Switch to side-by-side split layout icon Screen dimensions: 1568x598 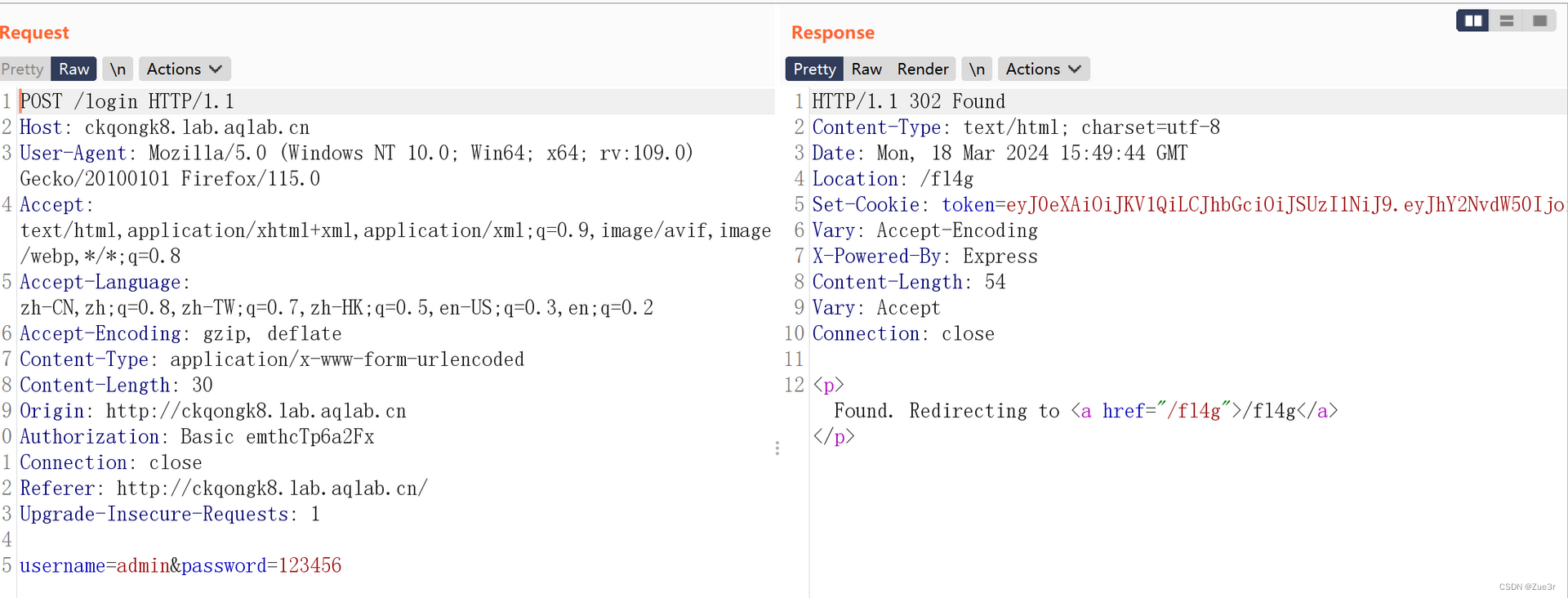tap(1473, 20)
